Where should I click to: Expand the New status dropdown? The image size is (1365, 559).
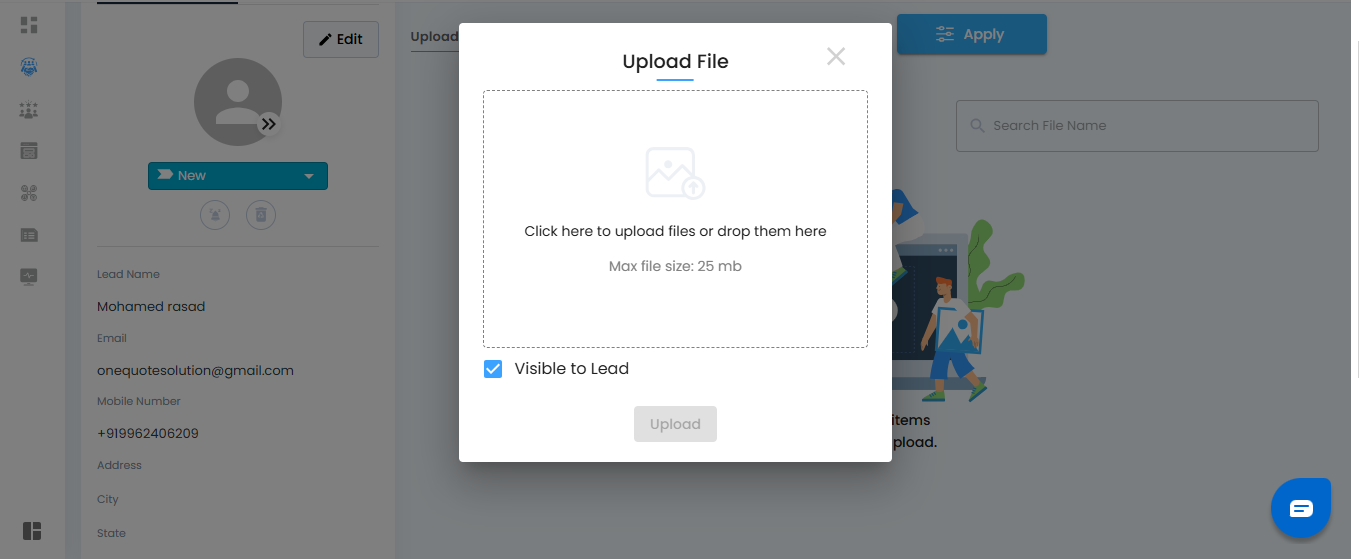[238, 176]
